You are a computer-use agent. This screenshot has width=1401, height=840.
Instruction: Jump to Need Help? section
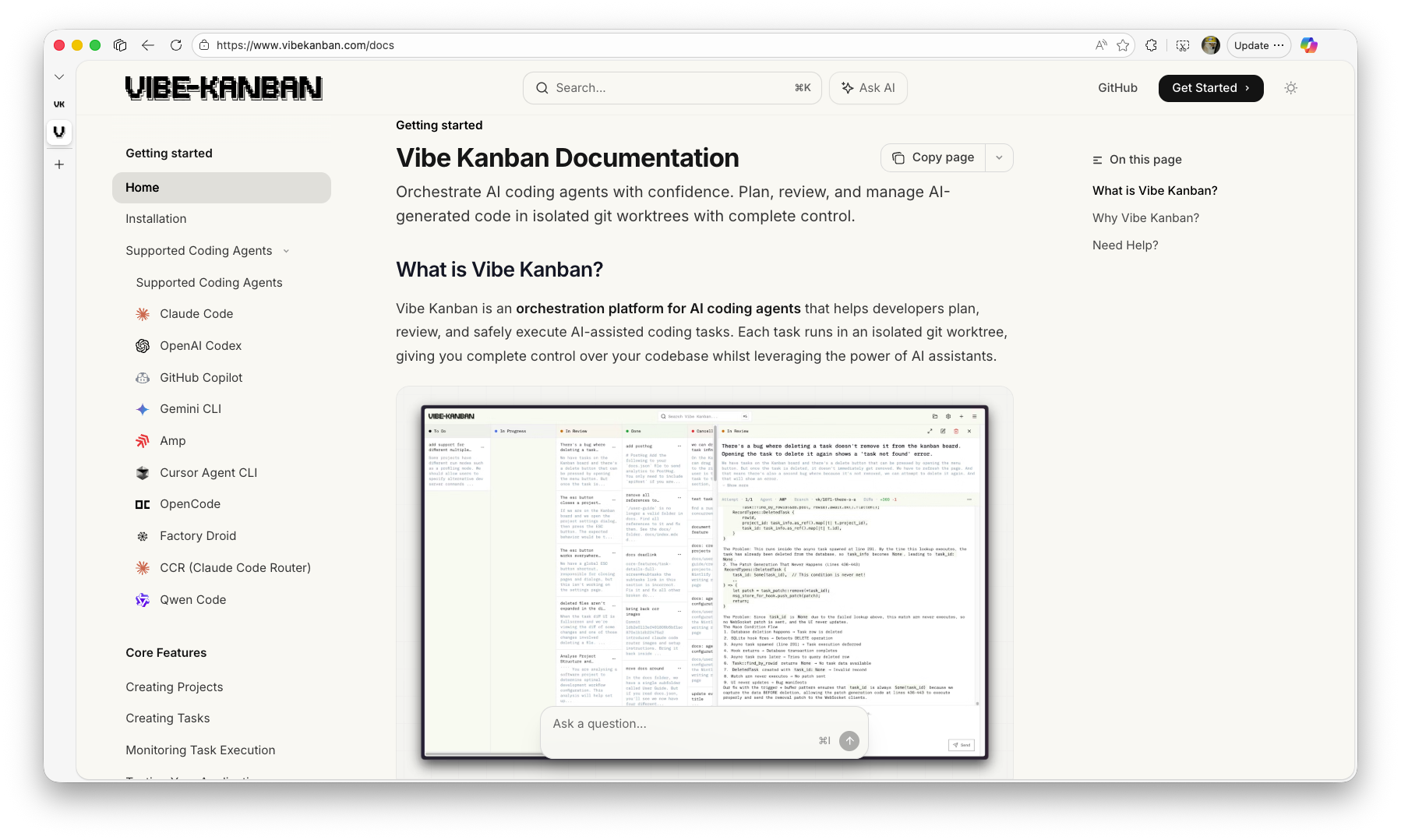tap(1125, 245)
